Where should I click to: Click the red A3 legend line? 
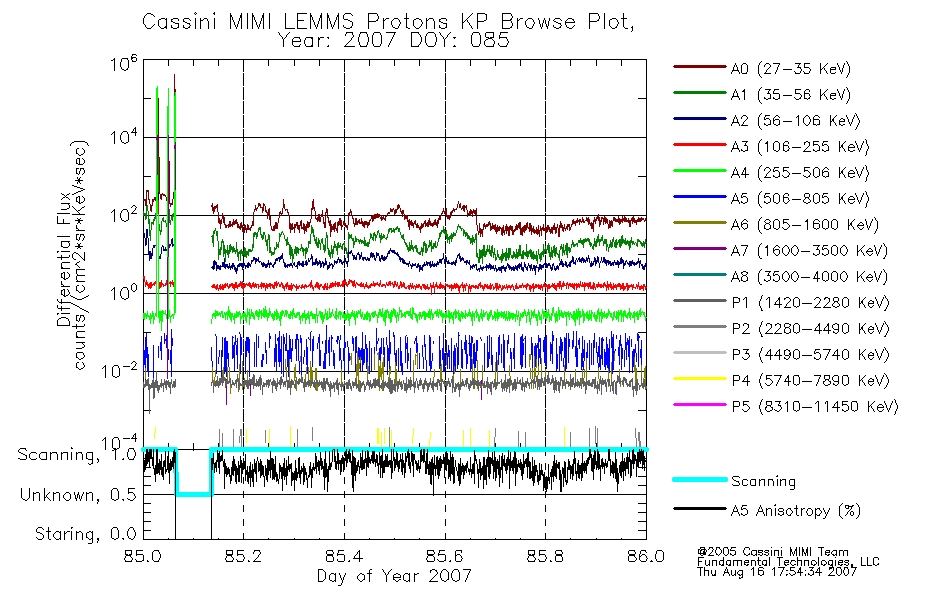(x=699, y=145)
